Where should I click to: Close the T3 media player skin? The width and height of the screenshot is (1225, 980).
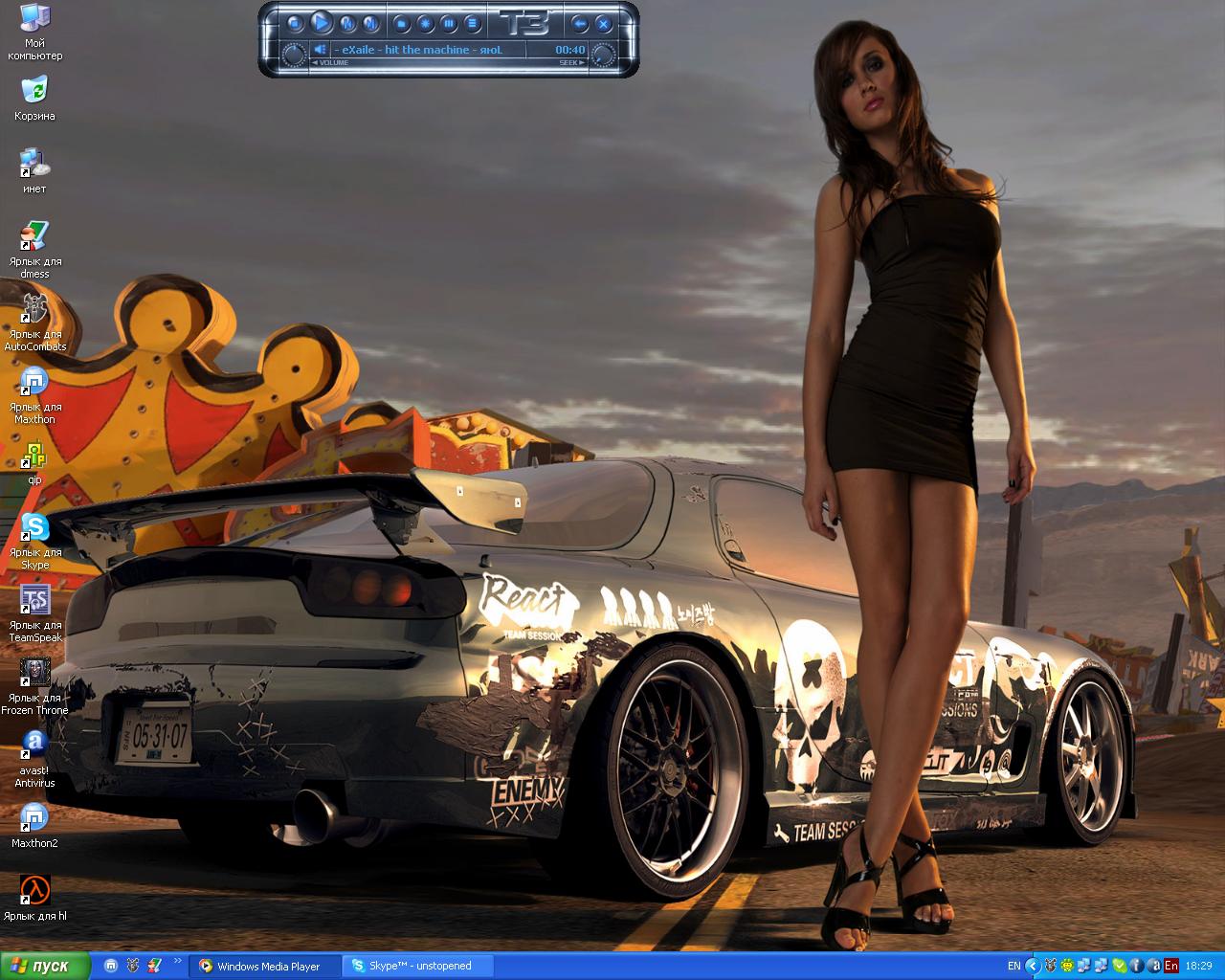(x=604, y=22)
